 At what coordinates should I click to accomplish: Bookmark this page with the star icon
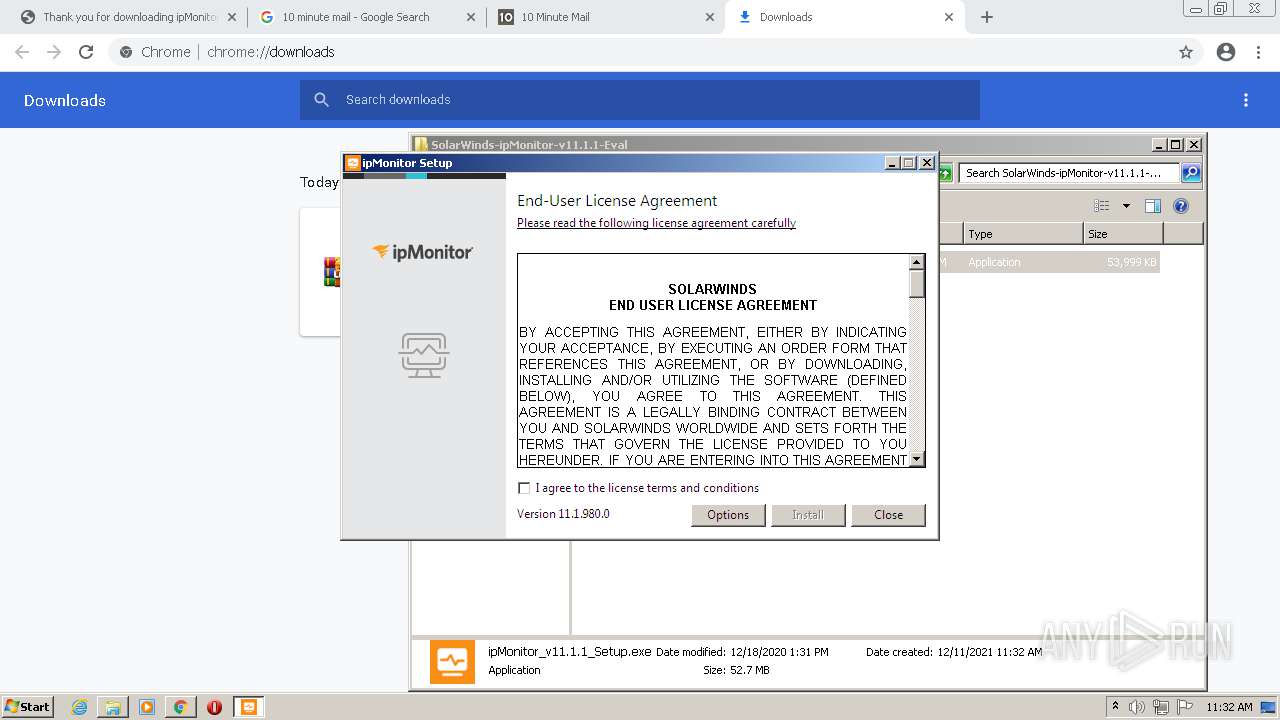(1186, 52)
